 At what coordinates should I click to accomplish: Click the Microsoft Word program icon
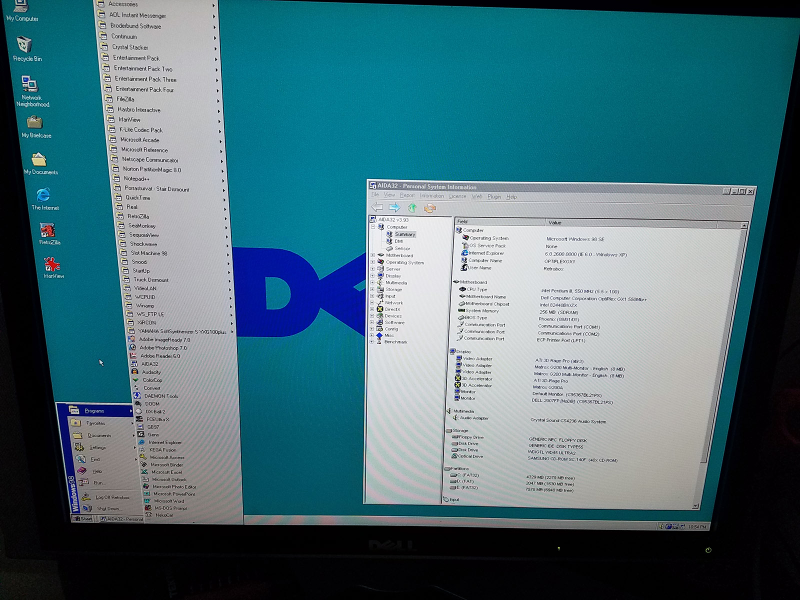click(x=147, y=501)
